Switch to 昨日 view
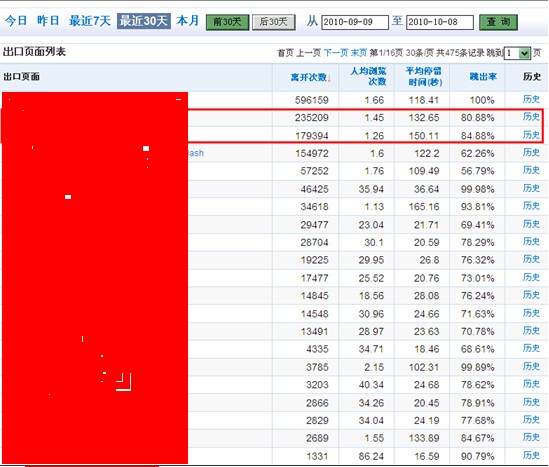 click(48, 21)
